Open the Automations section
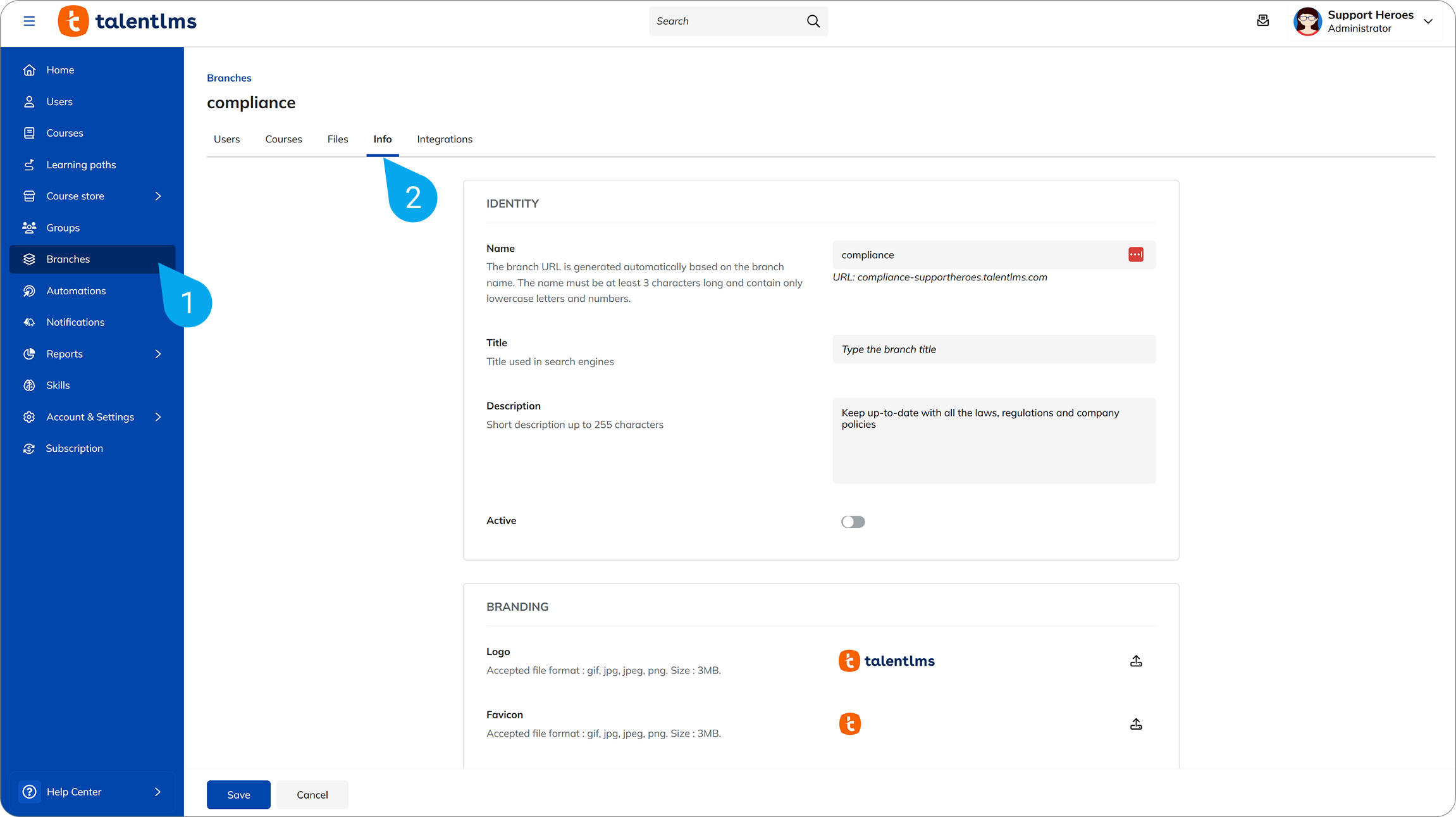 pos(75,290)
